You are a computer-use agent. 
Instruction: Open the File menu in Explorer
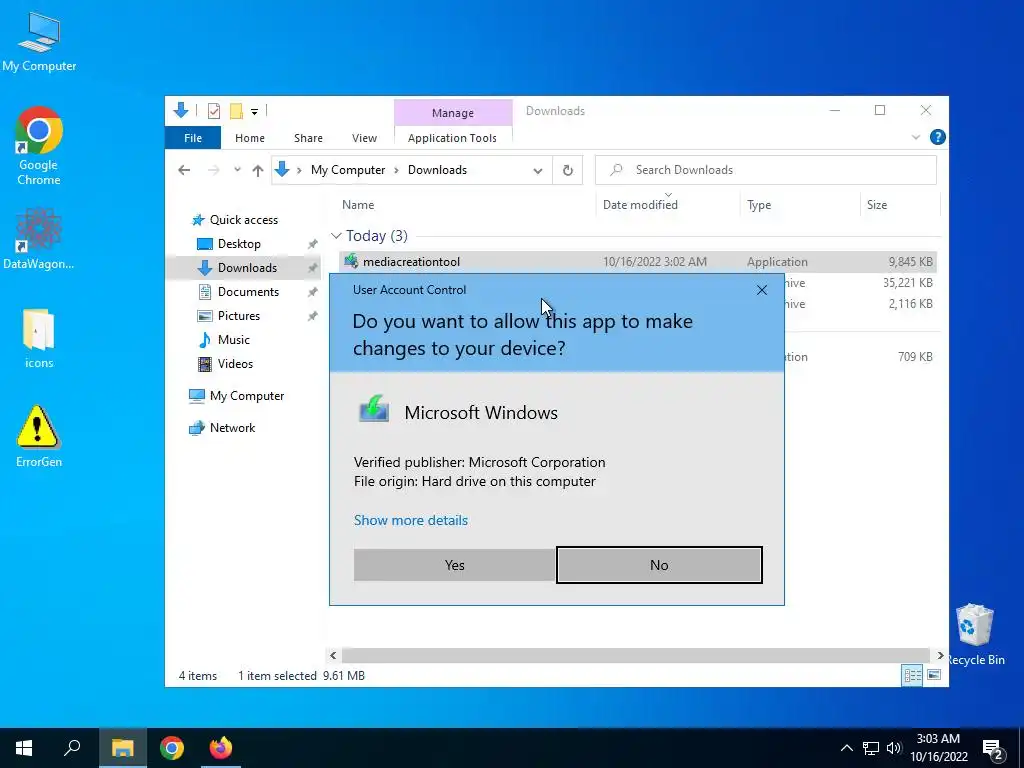click(x=193, y=138)
